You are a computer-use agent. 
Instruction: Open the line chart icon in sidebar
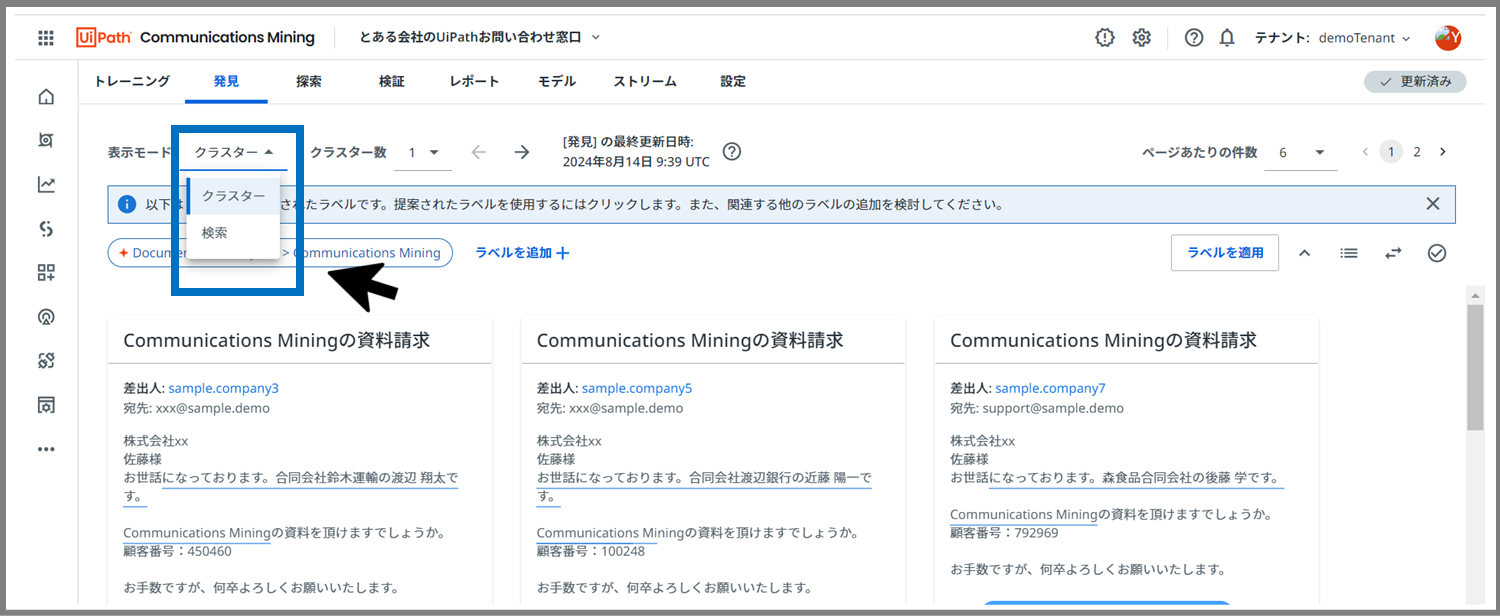[x=46, y=185]
